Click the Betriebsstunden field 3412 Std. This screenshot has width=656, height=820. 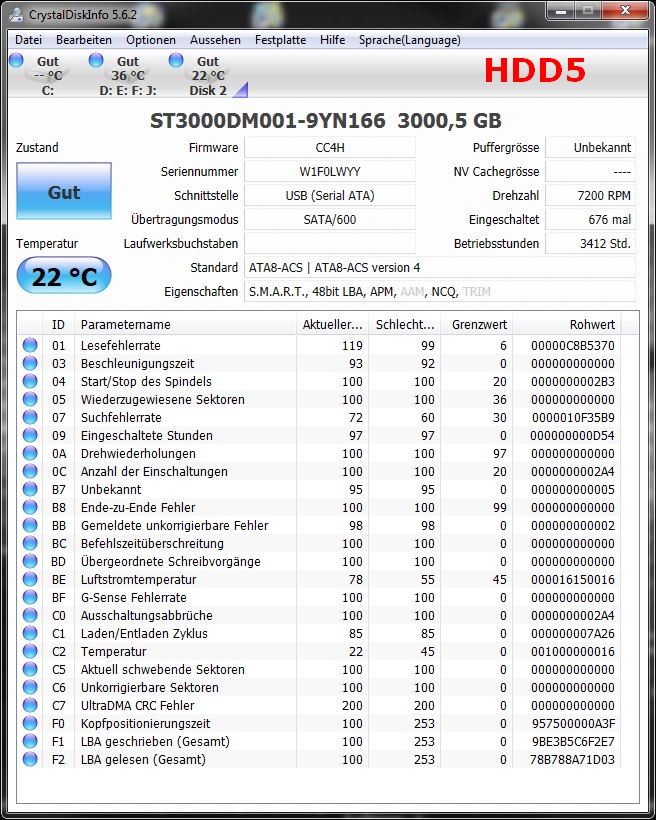[591, 244]
